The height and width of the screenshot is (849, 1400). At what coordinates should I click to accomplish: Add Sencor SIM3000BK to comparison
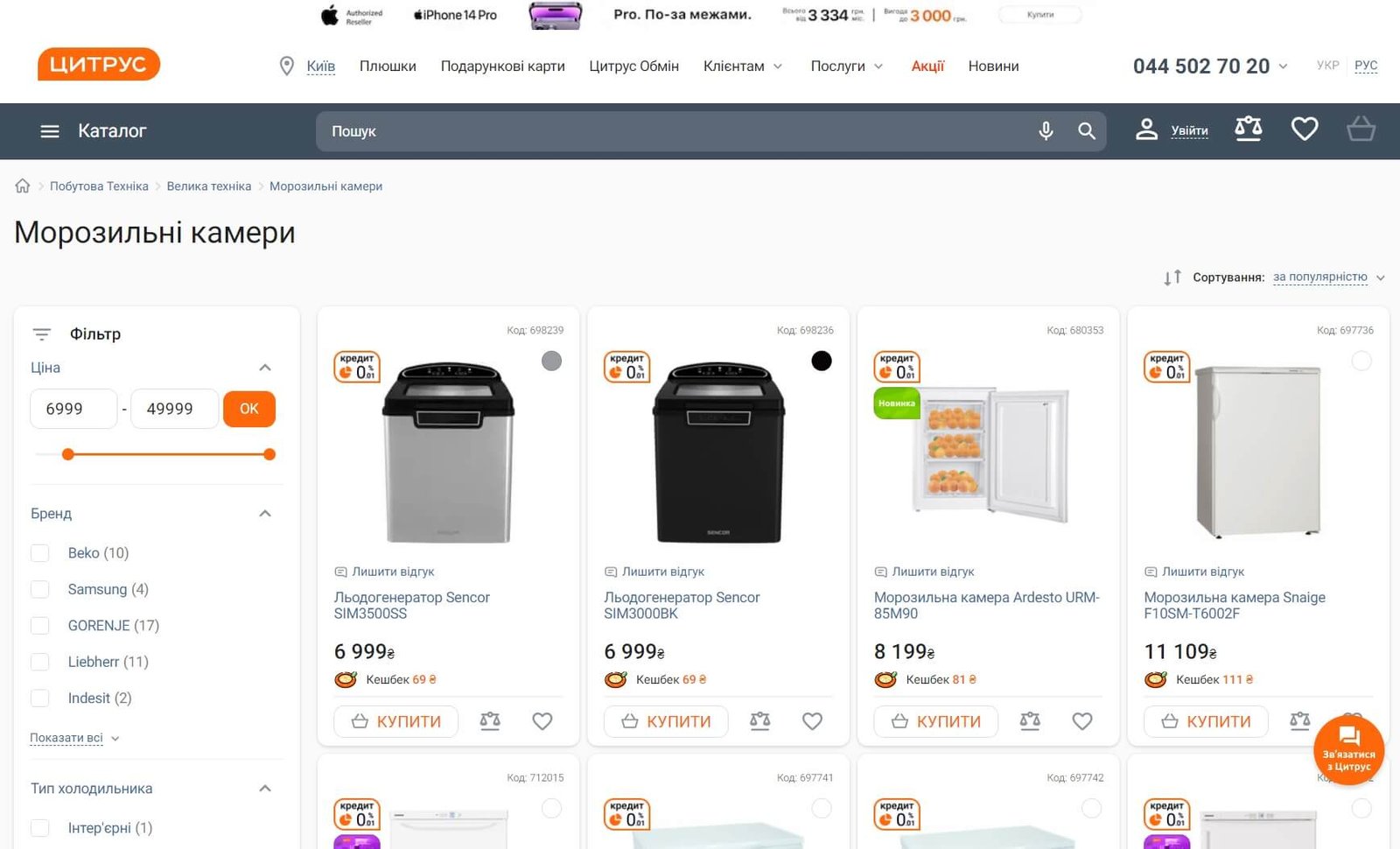[760, 721]
